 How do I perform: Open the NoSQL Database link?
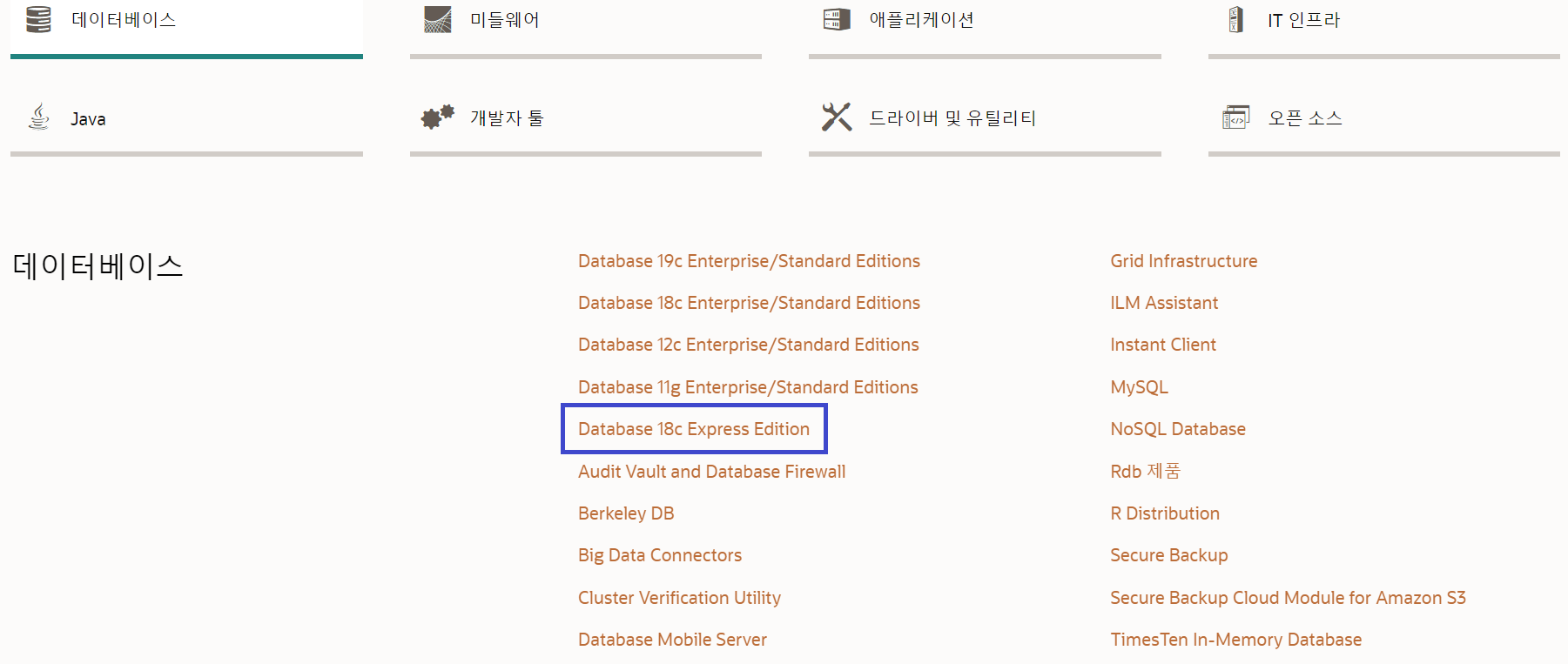point(1178,429)
